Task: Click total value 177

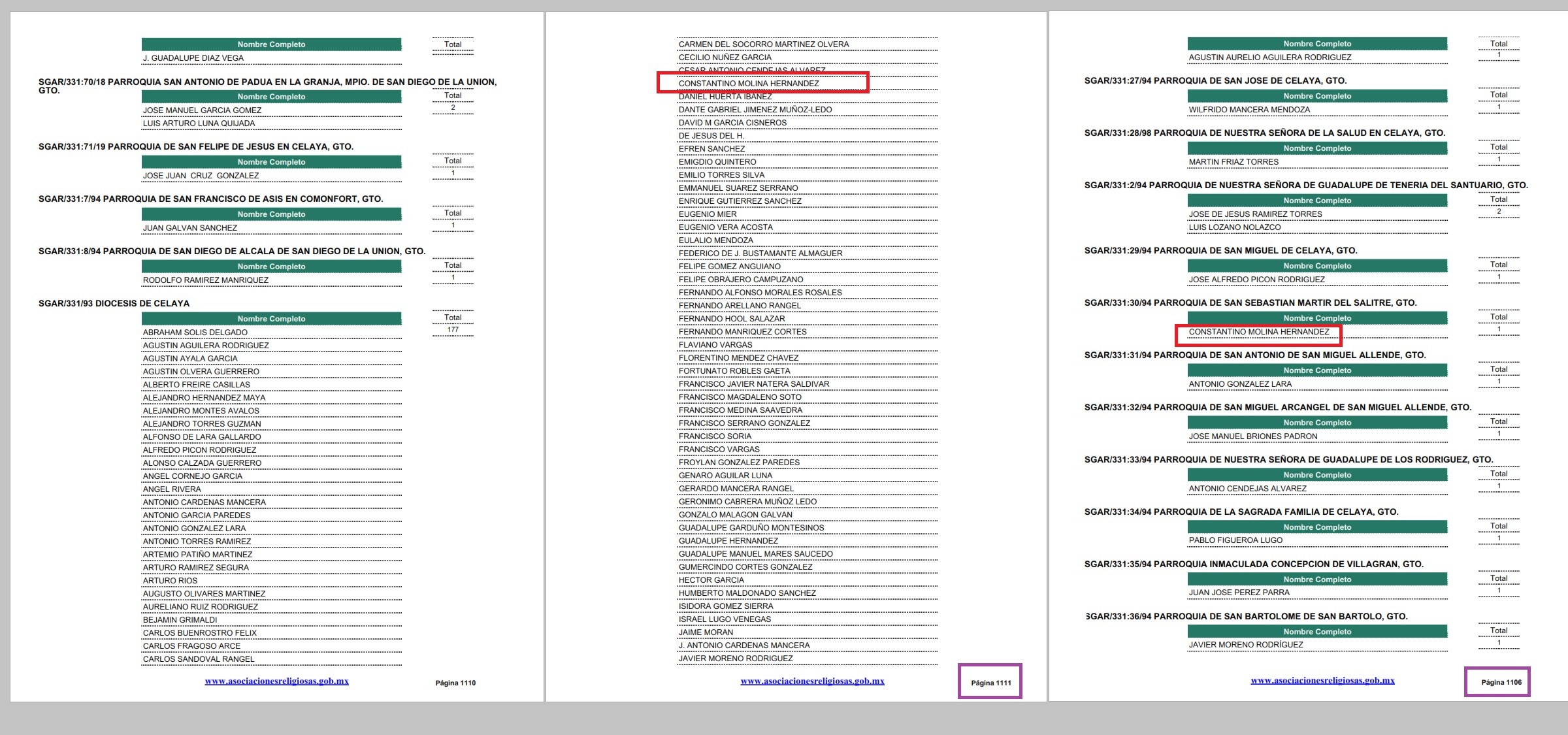Action: 453,330
